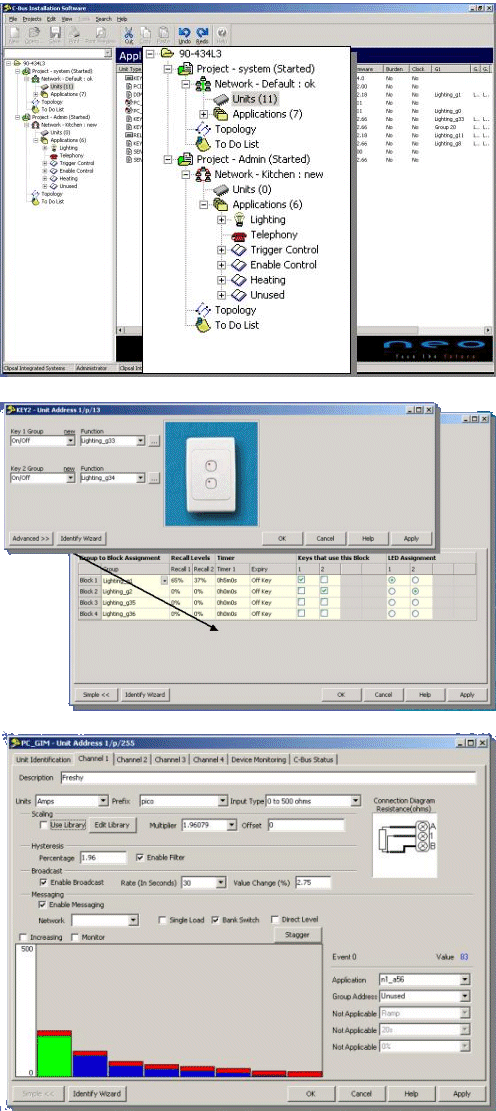Switch to the Channel 2 tab
Screen dimensions: 496x1111
pyautogui.click(x=133, y=760)
